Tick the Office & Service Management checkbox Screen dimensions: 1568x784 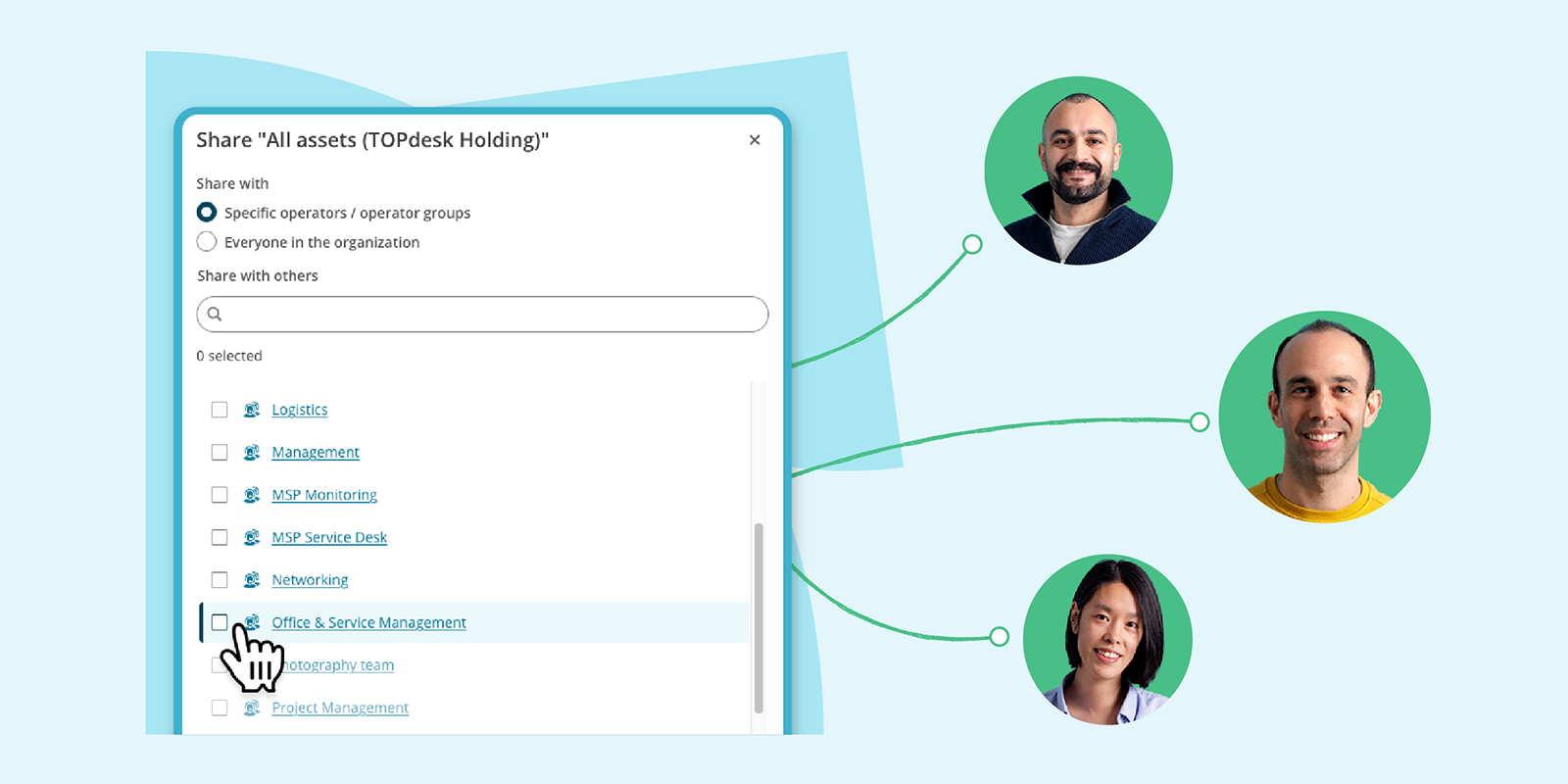click(x=220, y=622)
